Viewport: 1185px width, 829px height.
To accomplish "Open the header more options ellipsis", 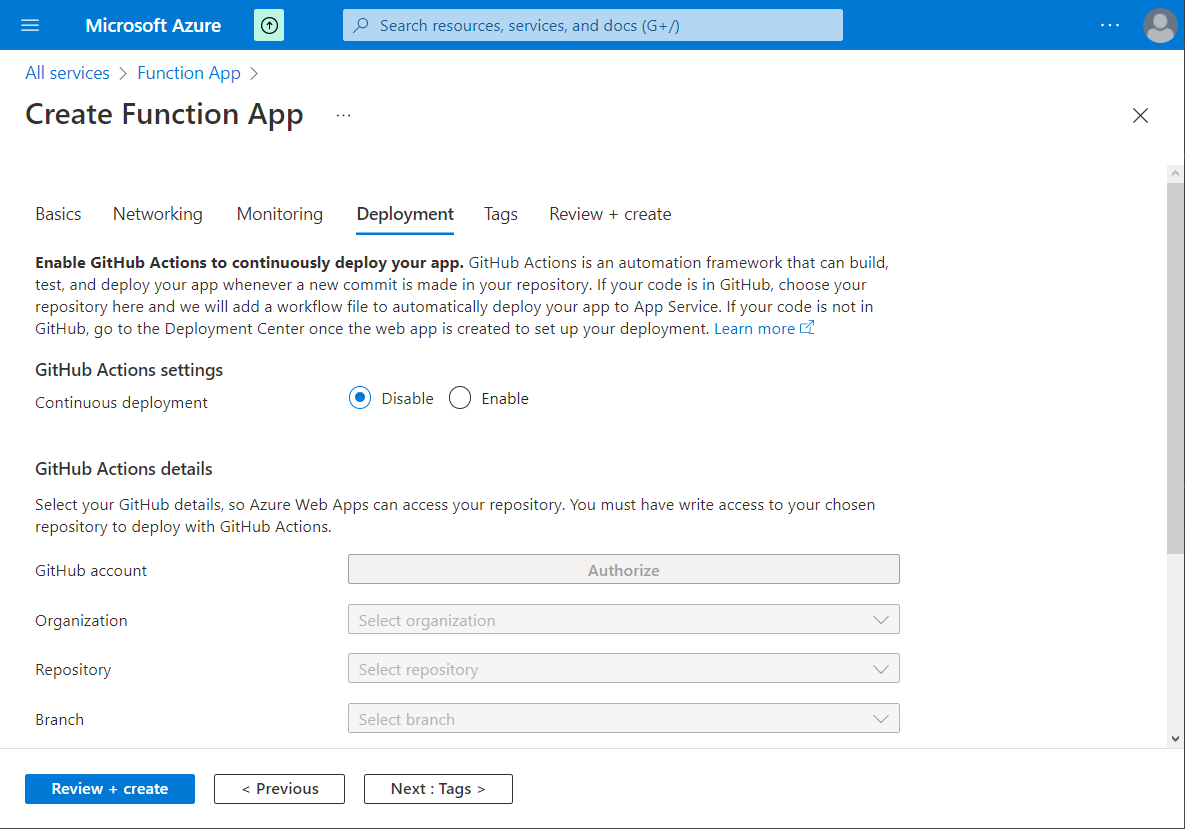I will [1109, 26].
